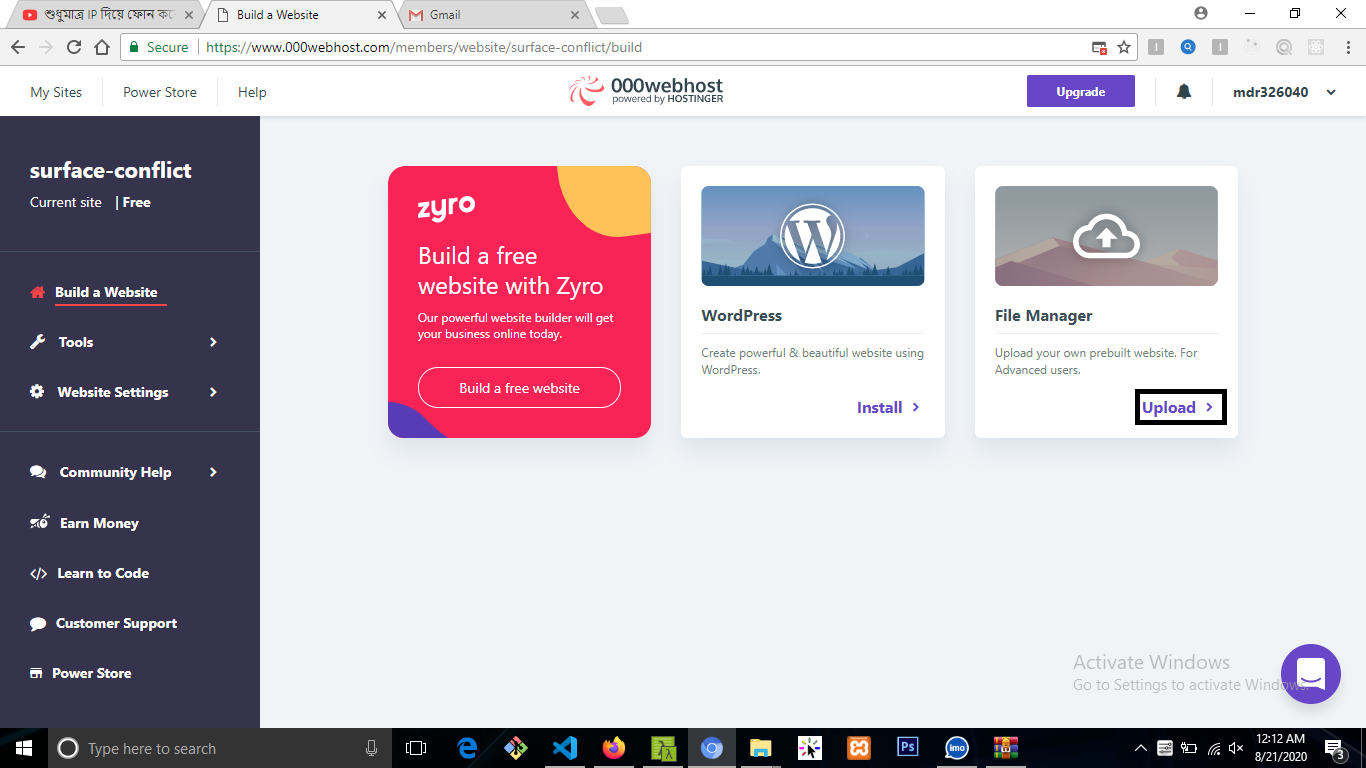Click the Community Help chat icon
The height and width of the screenshot is (768, 1366).
38,472
